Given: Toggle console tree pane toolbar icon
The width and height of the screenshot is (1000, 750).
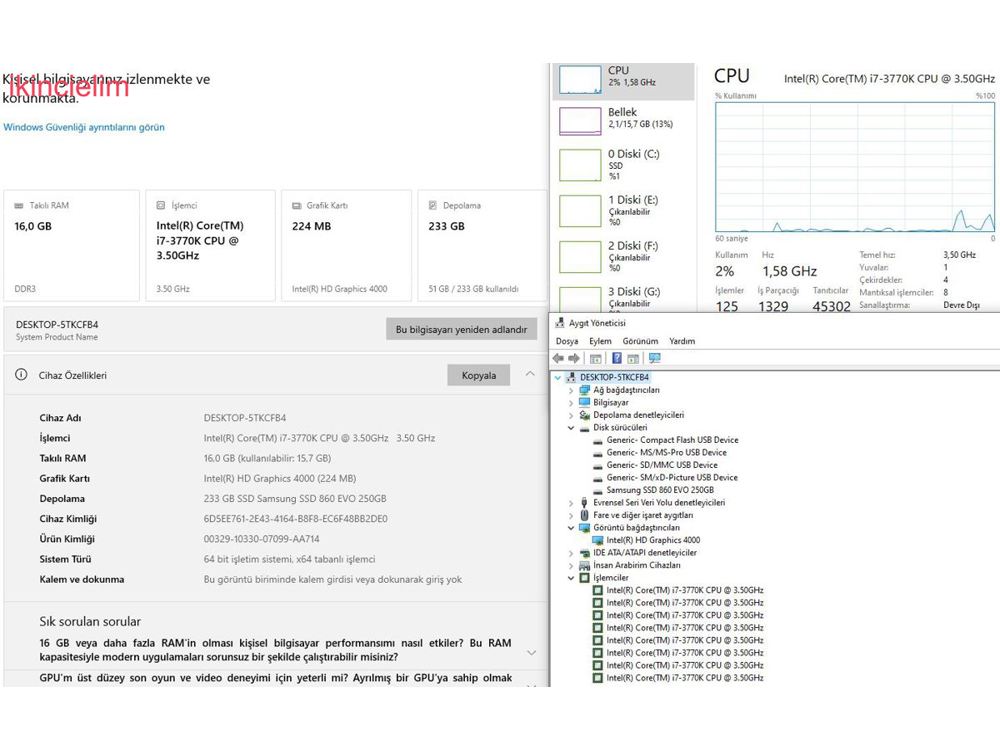Looking at the screenshot, I should [596, 358].
